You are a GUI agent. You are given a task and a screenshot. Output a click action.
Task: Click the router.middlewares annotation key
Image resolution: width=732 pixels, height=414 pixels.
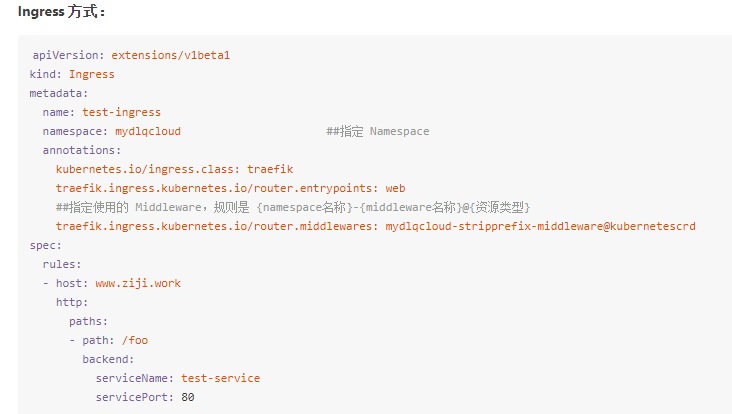(x=217, y=226)
